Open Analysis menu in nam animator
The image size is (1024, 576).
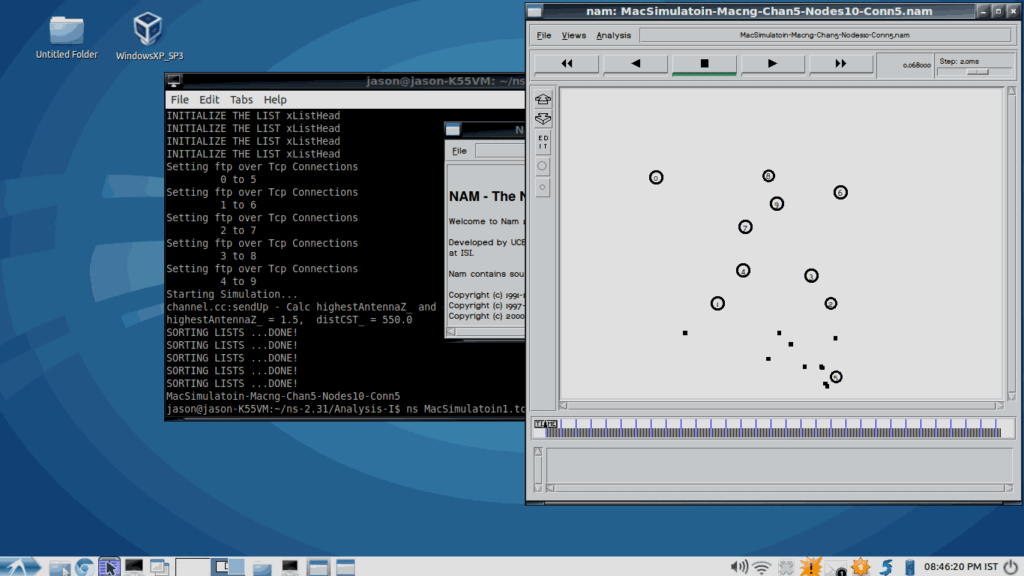[613, 35]
